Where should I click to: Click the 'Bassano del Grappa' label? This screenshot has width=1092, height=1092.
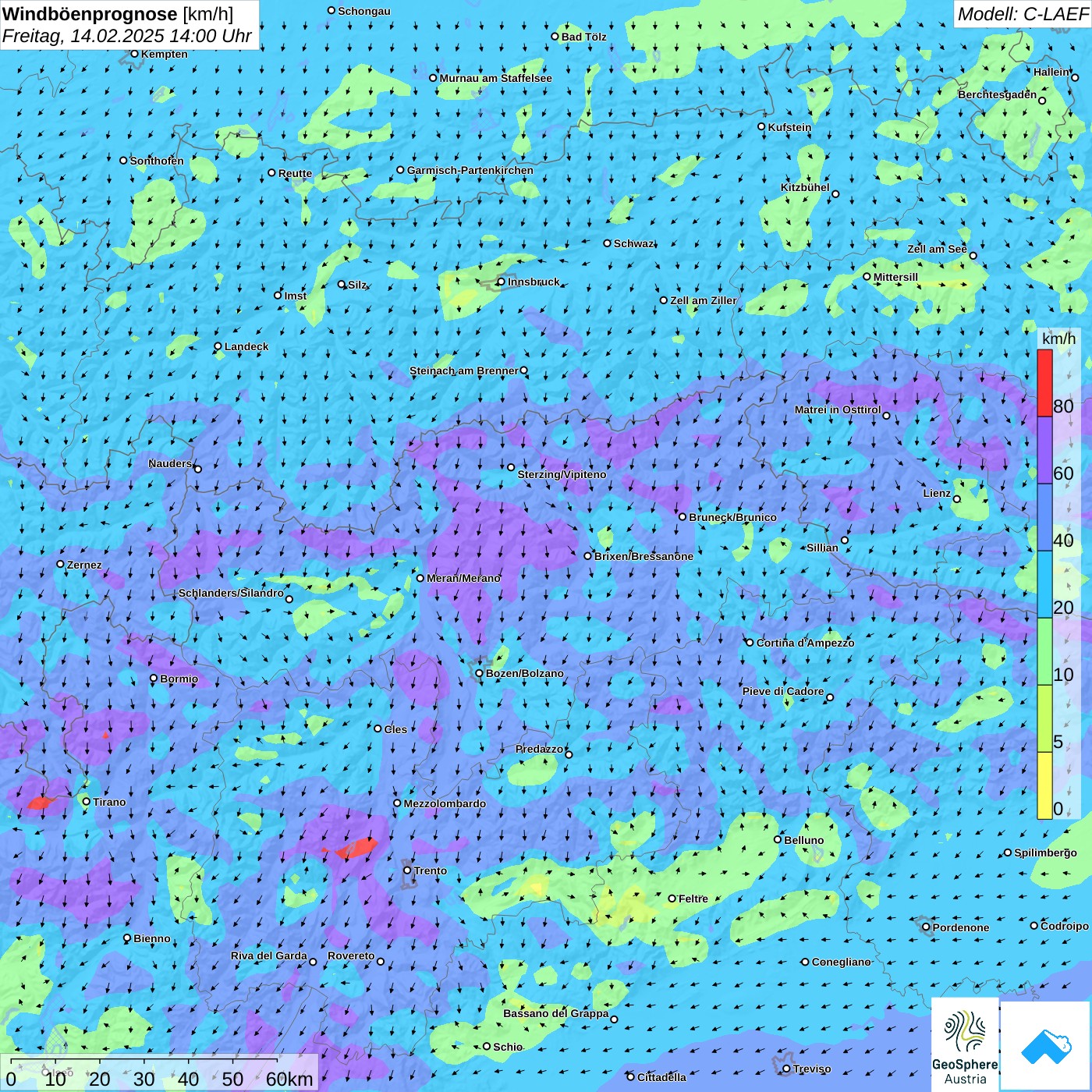[556, 1013]
